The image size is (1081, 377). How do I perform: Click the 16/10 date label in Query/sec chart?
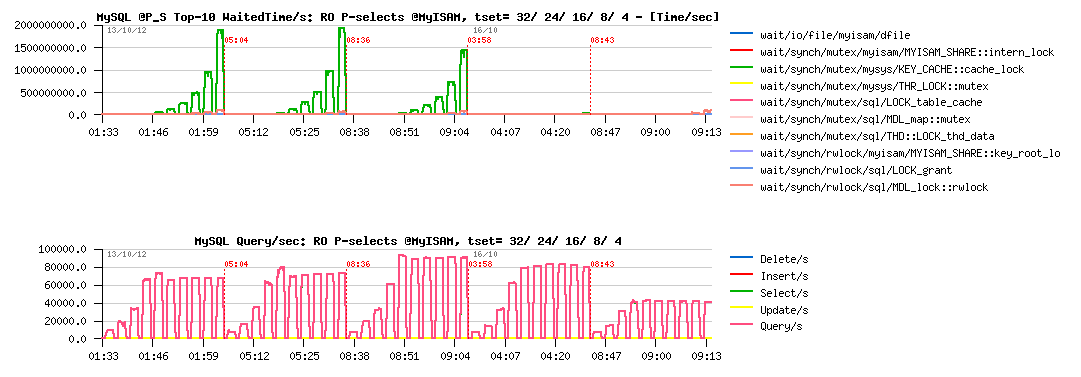click(485, 255)
